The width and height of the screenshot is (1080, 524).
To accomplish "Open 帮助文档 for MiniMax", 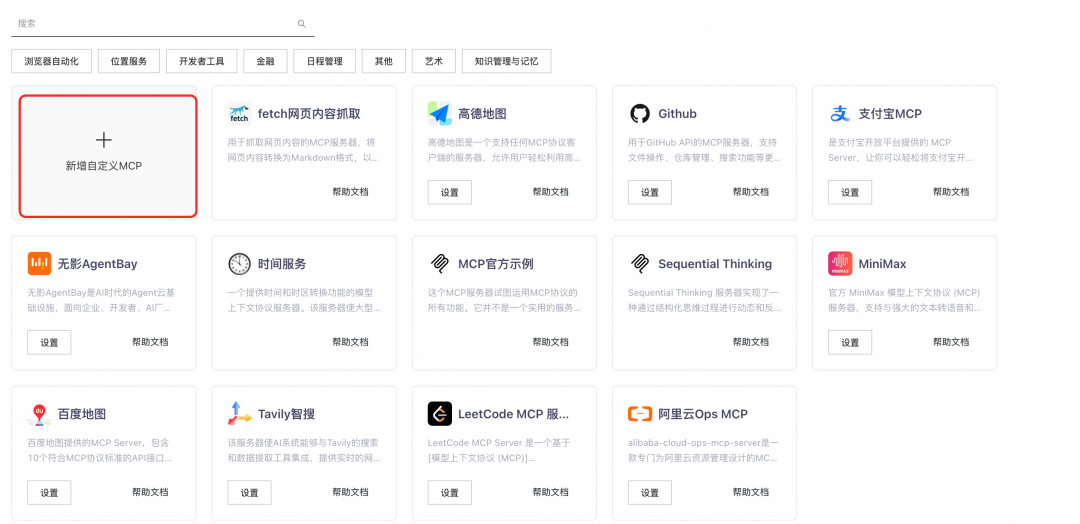I will coord(951,342).
